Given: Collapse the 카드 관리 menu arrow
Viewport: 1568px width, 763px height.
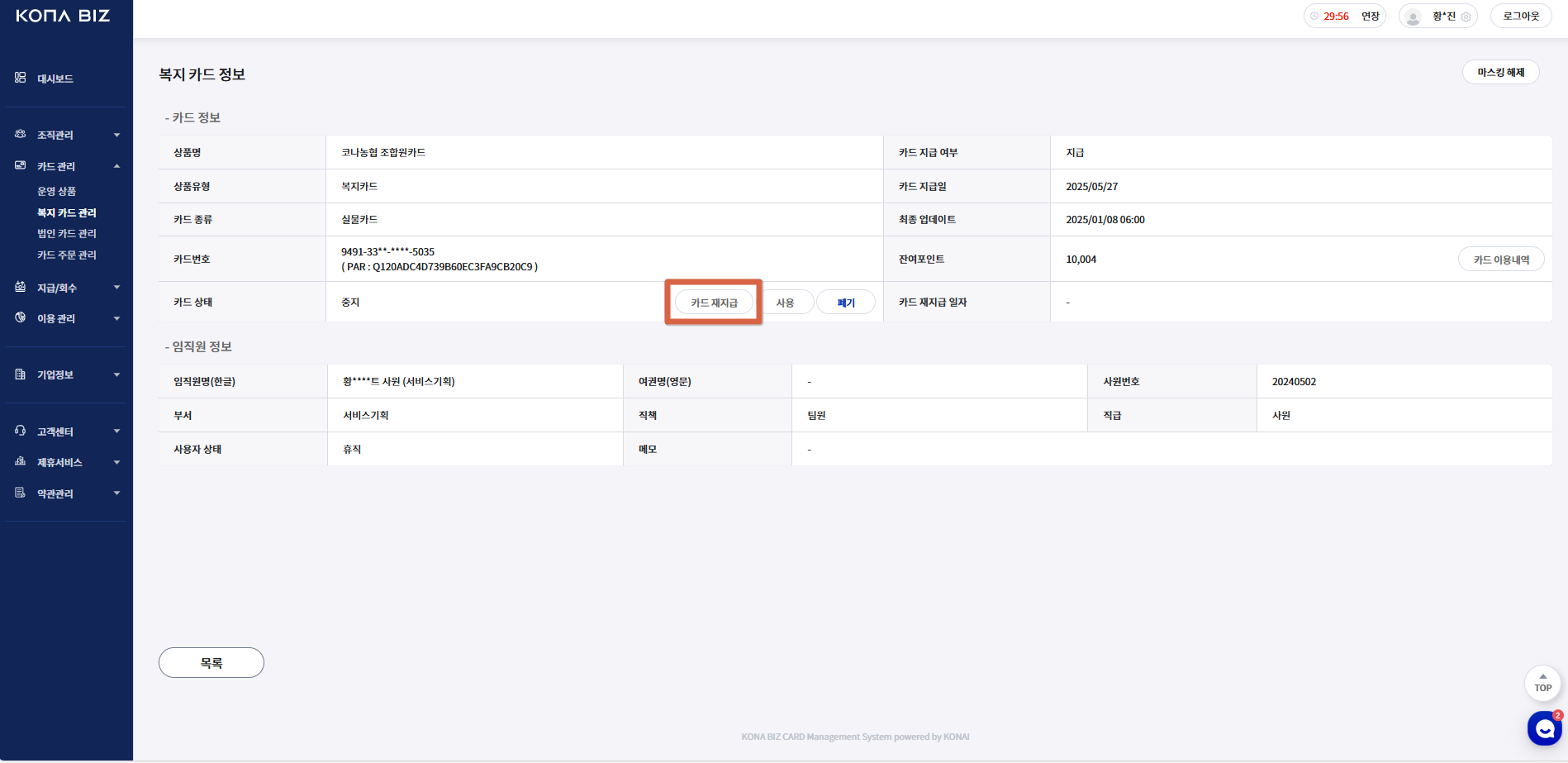Looking at the screenshot, I should (116, 166).
